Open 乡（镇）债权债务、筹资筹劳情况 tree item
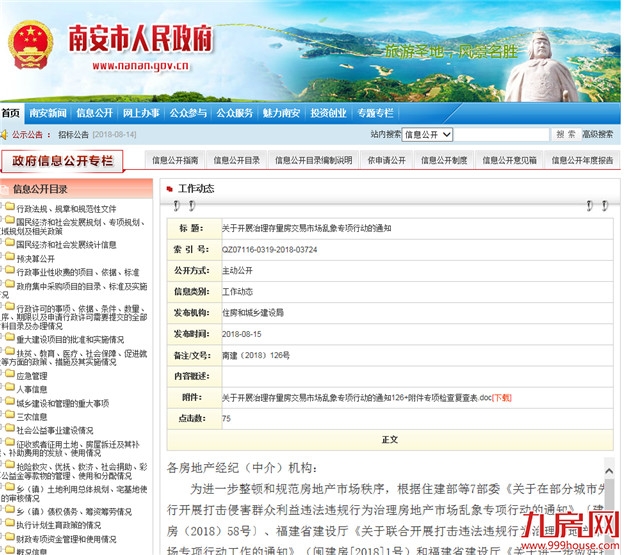Viewport: 625px width, 555px height. click(74, 512)
